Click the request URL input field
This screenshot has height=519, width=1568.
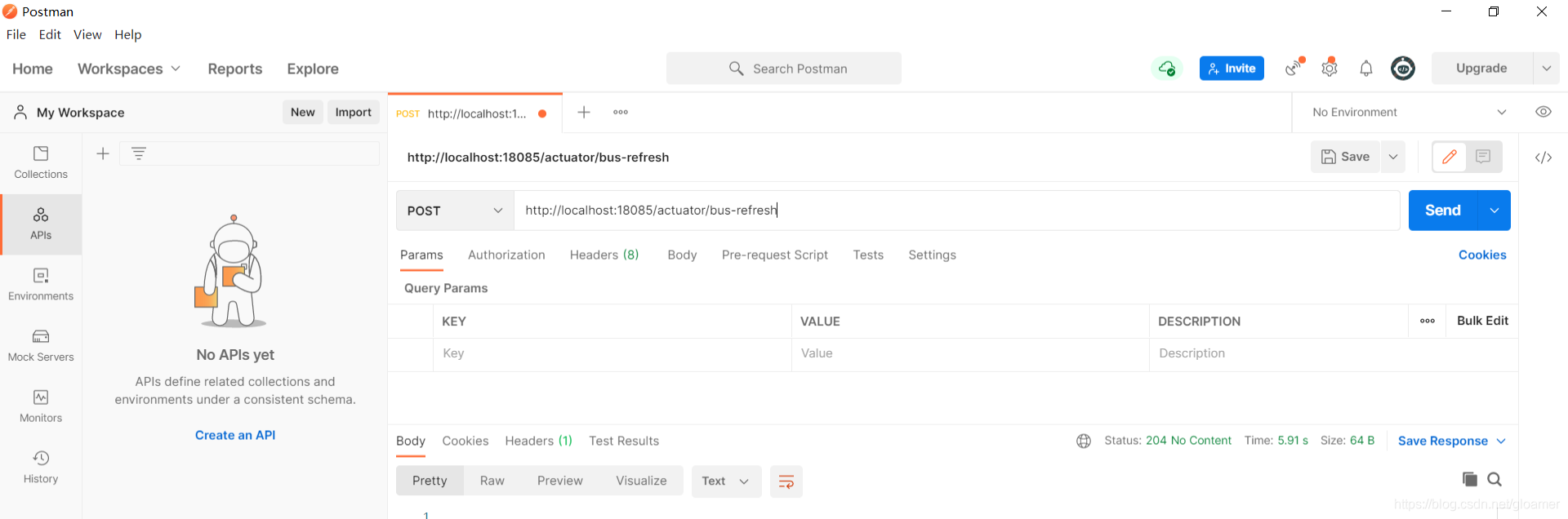coord(957,211)
